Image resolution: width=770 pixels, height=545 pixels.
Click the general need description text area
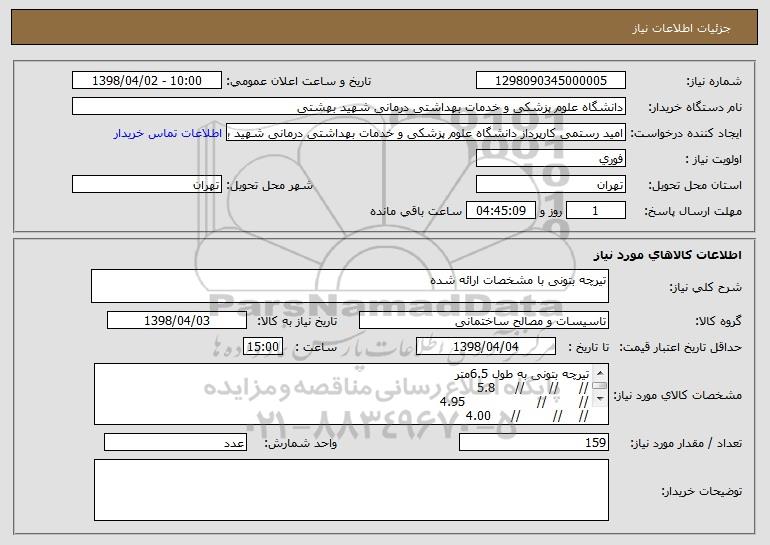350,286
